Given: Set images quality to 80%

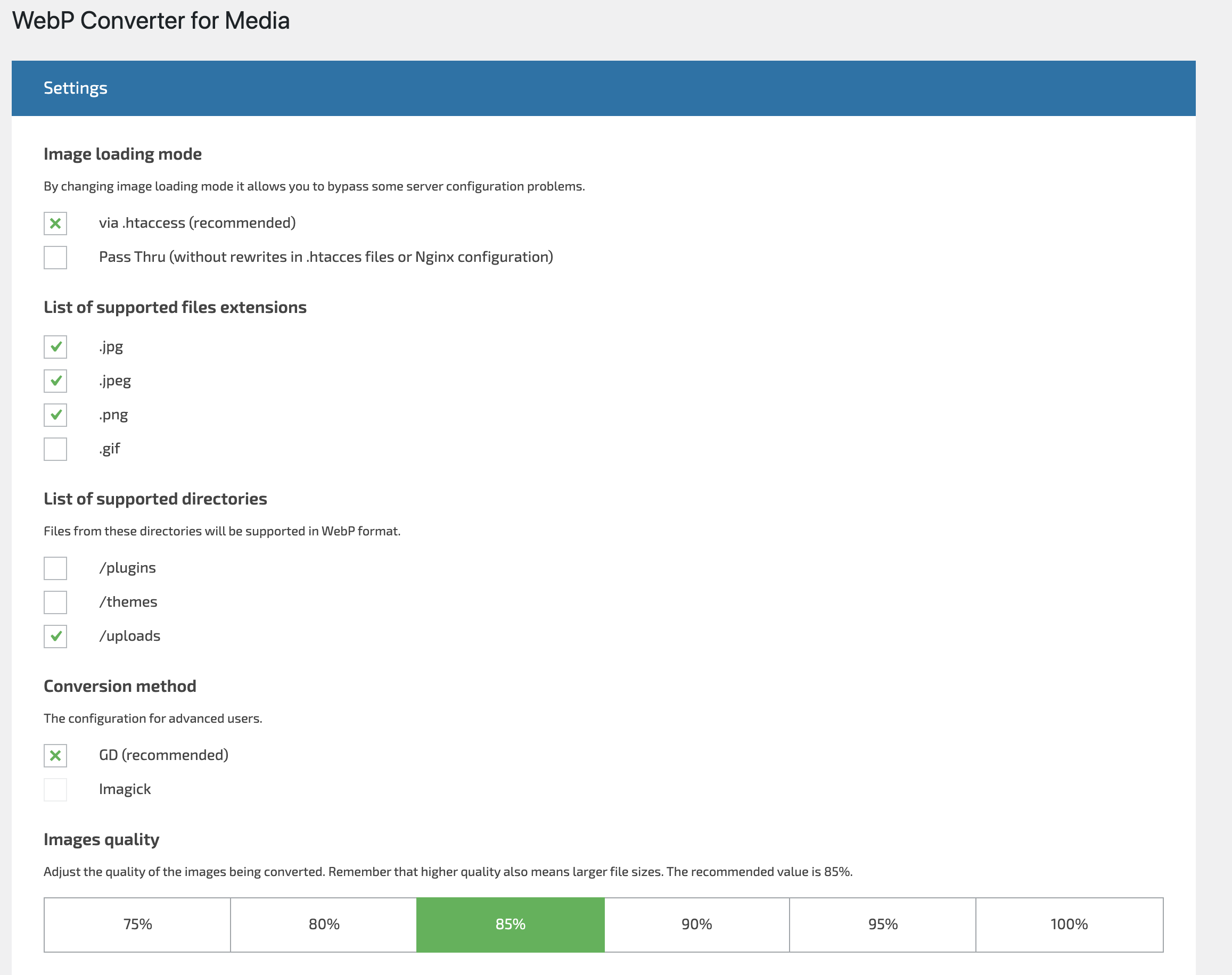Looking at the screenshot, I should pyautogui.click(x=324, y=924).
